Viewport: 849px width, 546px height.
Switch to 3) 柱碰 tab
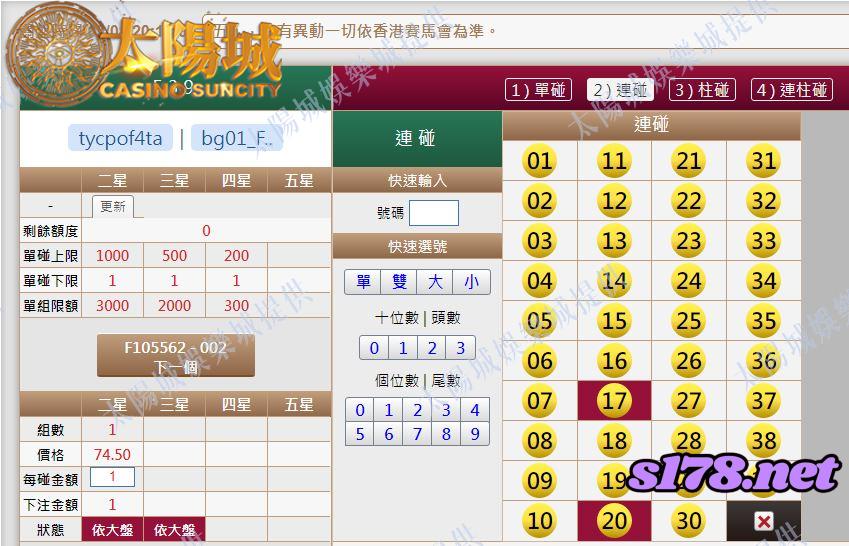pyautogui.click(x=702, y=90)
